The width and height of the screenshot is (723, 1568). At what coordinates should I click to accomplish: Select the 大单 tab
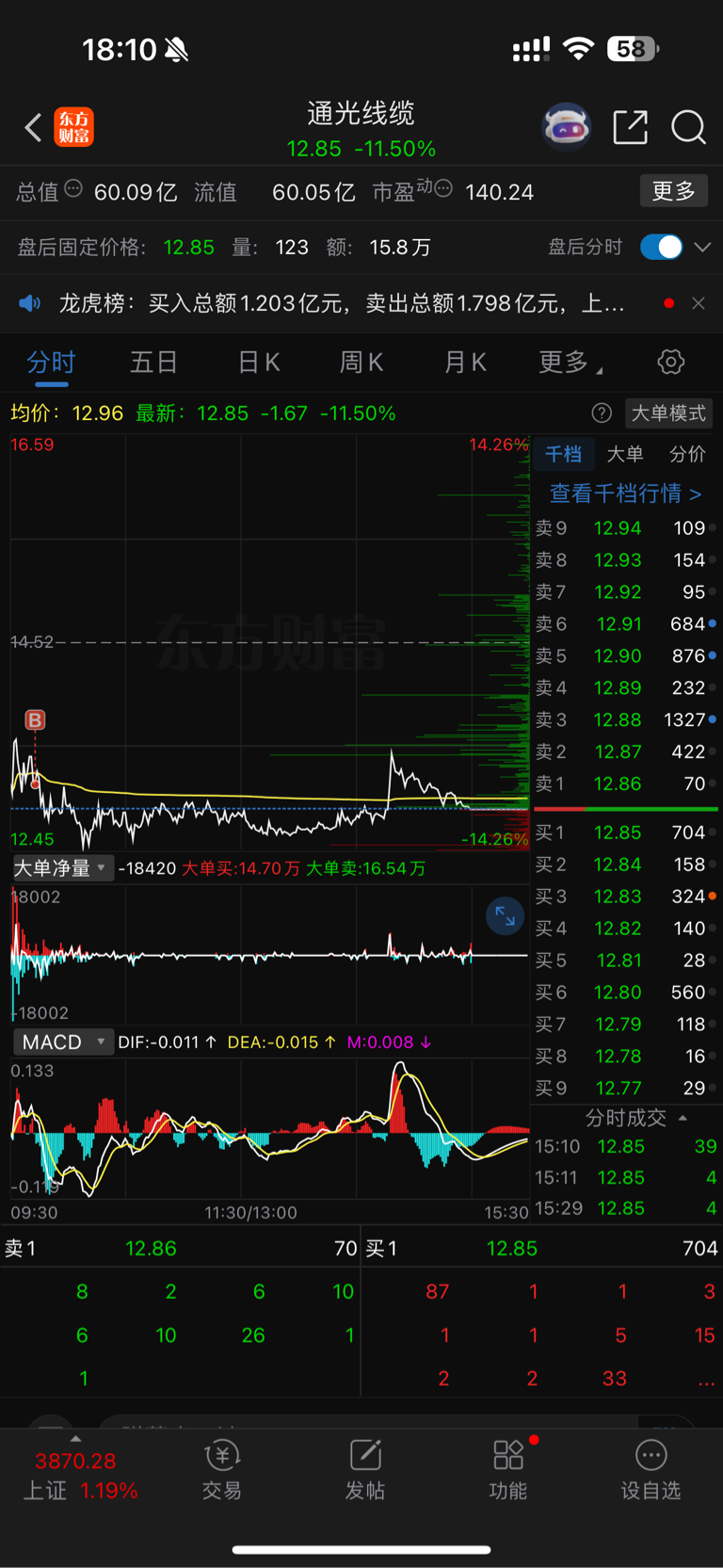click(625, 454)
